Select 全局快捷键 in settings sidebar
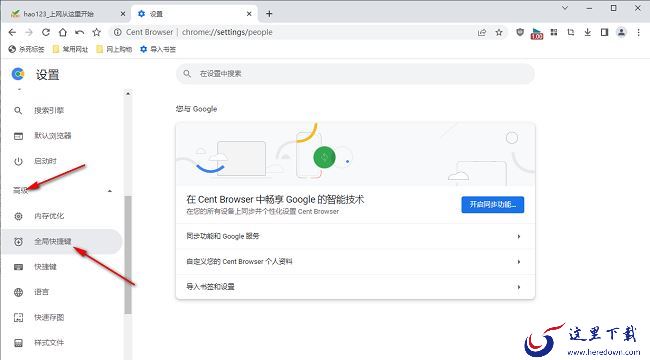650x360 pixels. click(62, 241)
